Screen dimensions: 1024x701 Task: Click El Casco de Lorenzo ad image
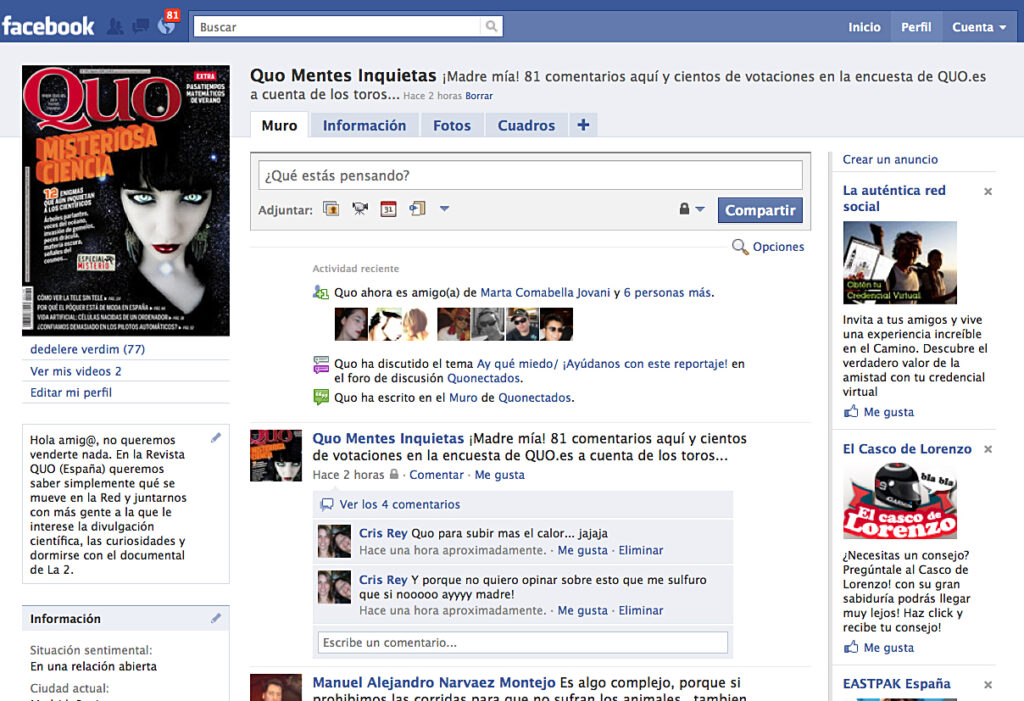click(900, 501)
